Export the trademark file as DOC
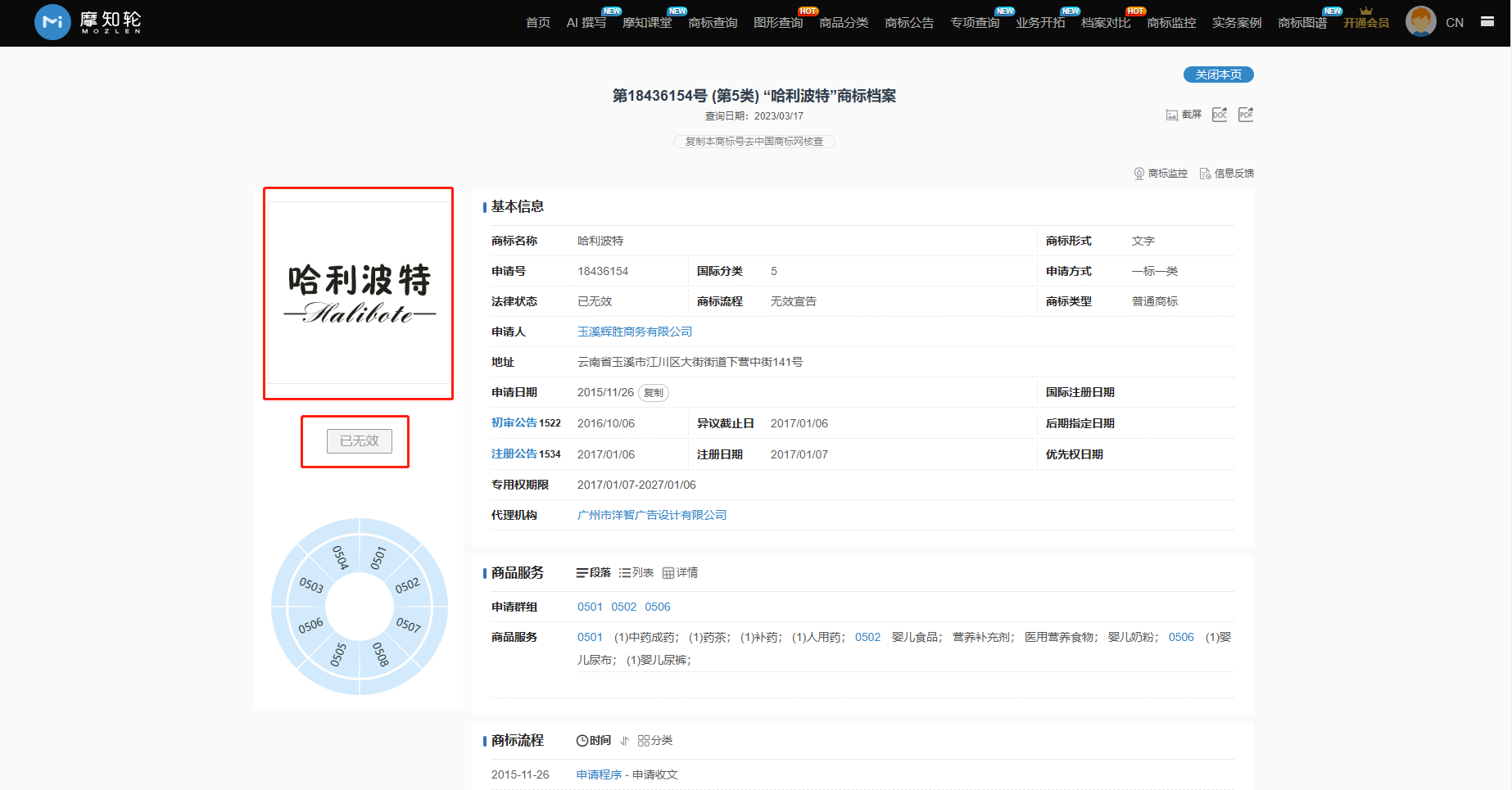 1220,115
